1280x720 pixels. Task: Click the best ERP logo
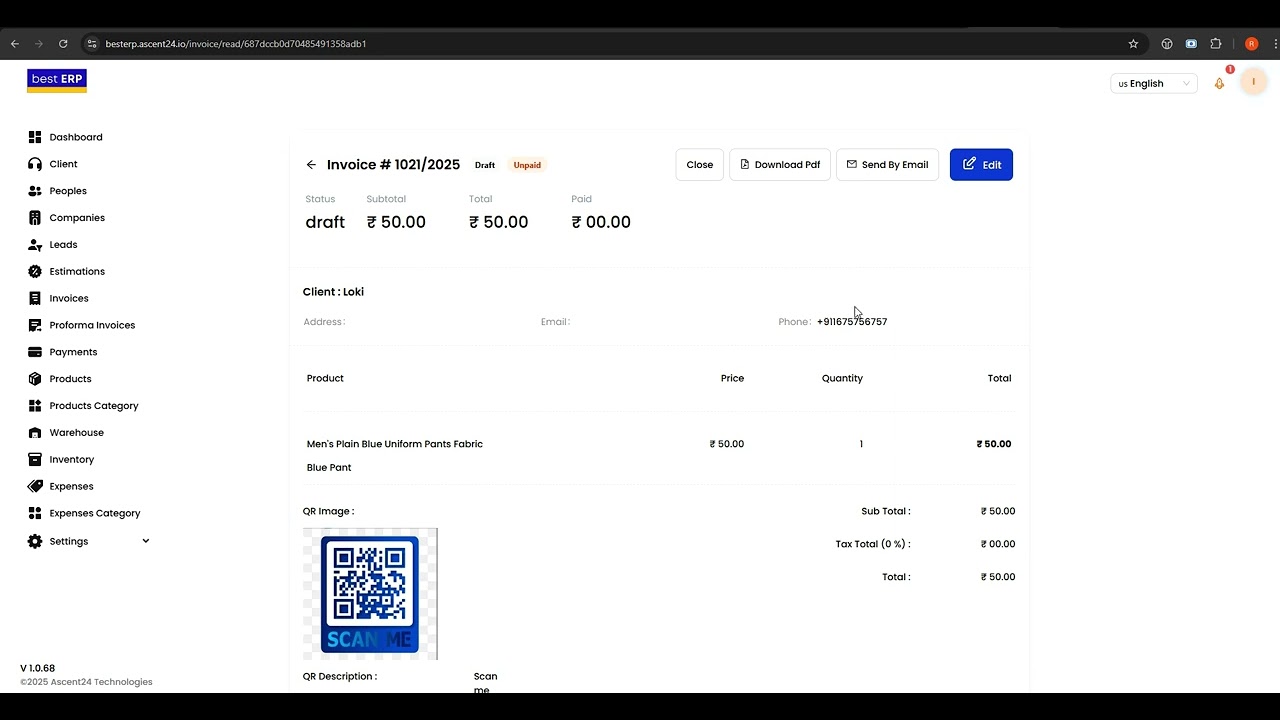pos(57,81)
